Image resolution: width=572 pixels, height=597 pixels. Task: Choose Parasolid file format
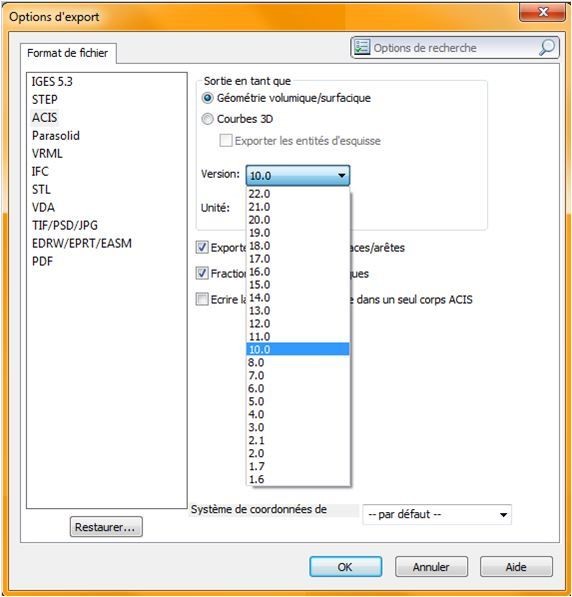click(56, 136)
